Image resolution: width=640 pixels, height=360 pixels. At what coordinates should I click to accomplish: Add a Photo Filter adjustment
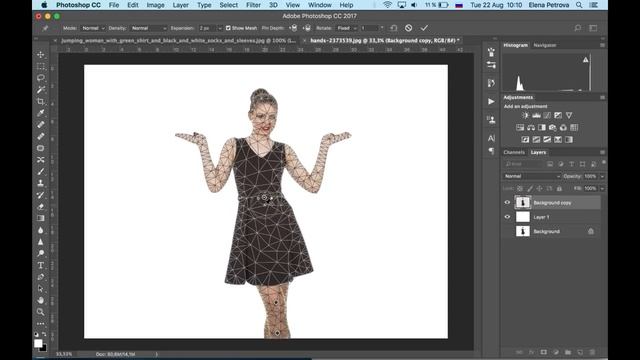click(553, 128)
